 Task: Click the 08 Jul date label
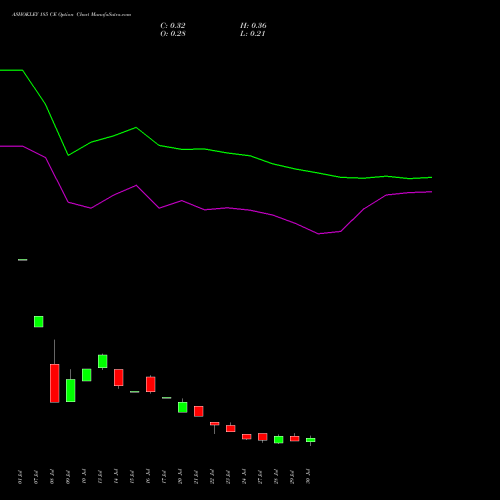[52, 477]
